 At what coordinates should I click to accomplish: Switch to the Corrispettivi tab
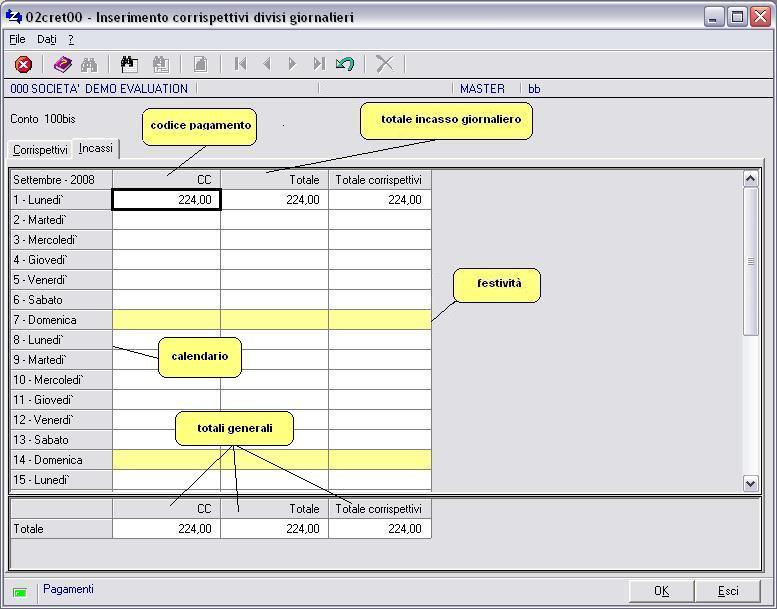point(40,150)
